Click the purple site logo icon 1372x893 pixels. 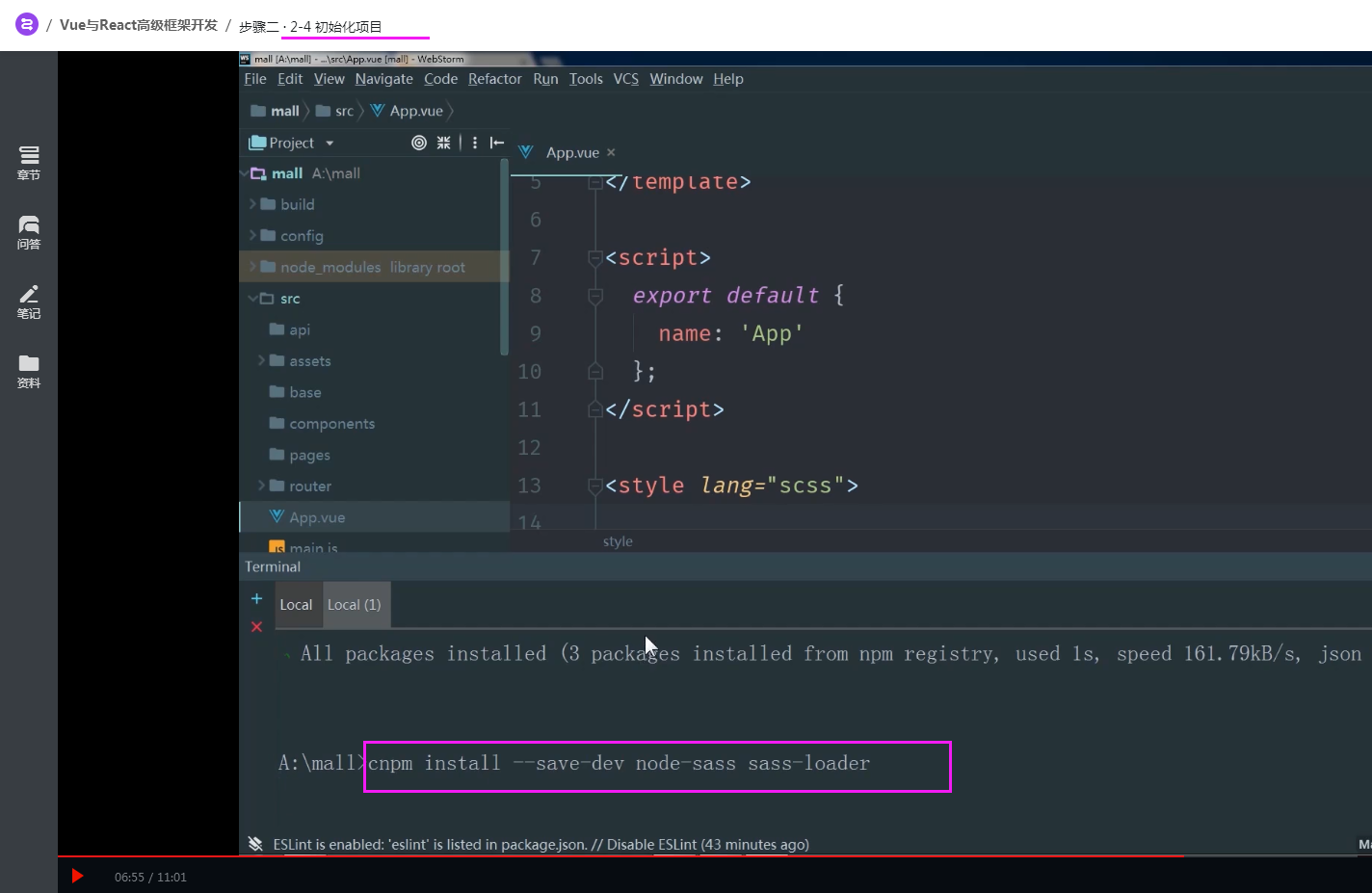(x=27, y=25)
